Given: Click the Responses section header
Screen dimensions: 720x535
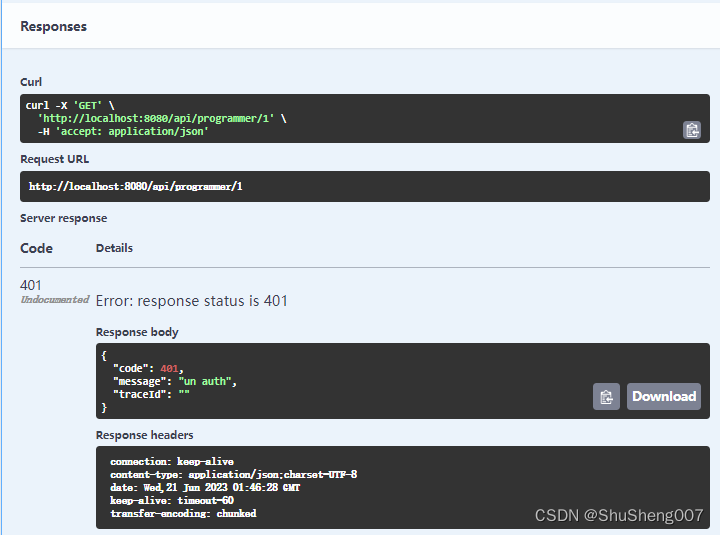Looking at the screenshot, I should point(53,27).
